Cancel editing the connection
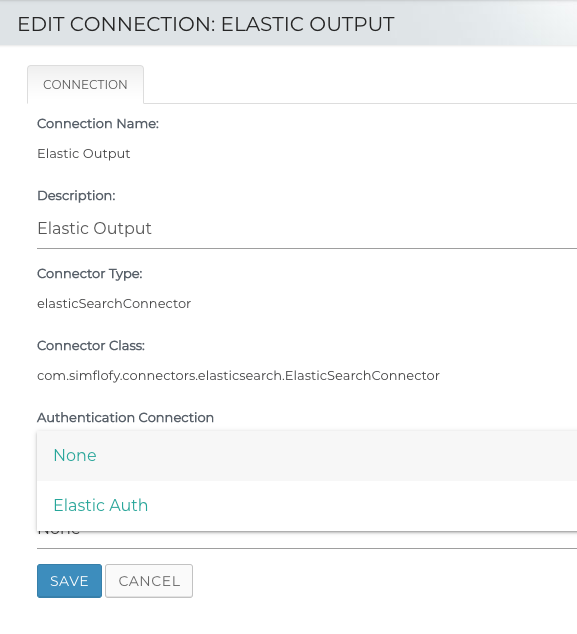Image resolution: width=577 pixels, height=634 pixels. (149, 581)
